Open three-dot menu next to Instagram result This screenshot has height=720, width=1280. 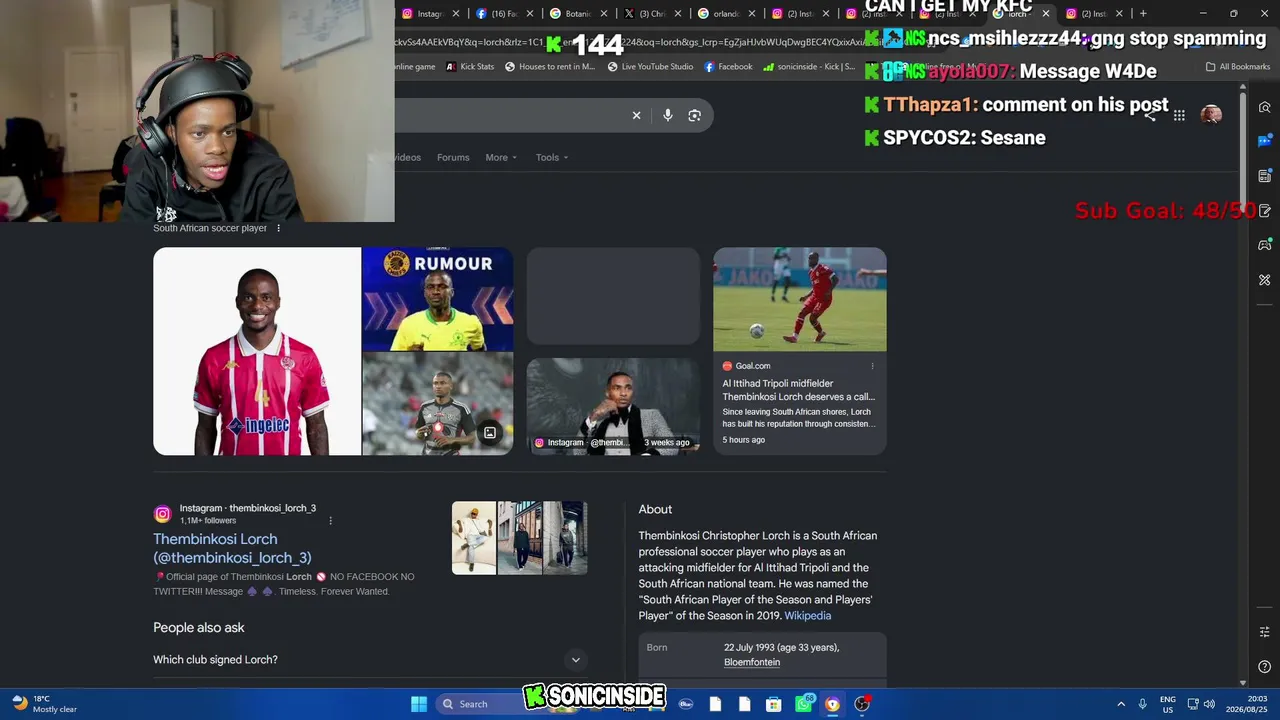(330, 520)
